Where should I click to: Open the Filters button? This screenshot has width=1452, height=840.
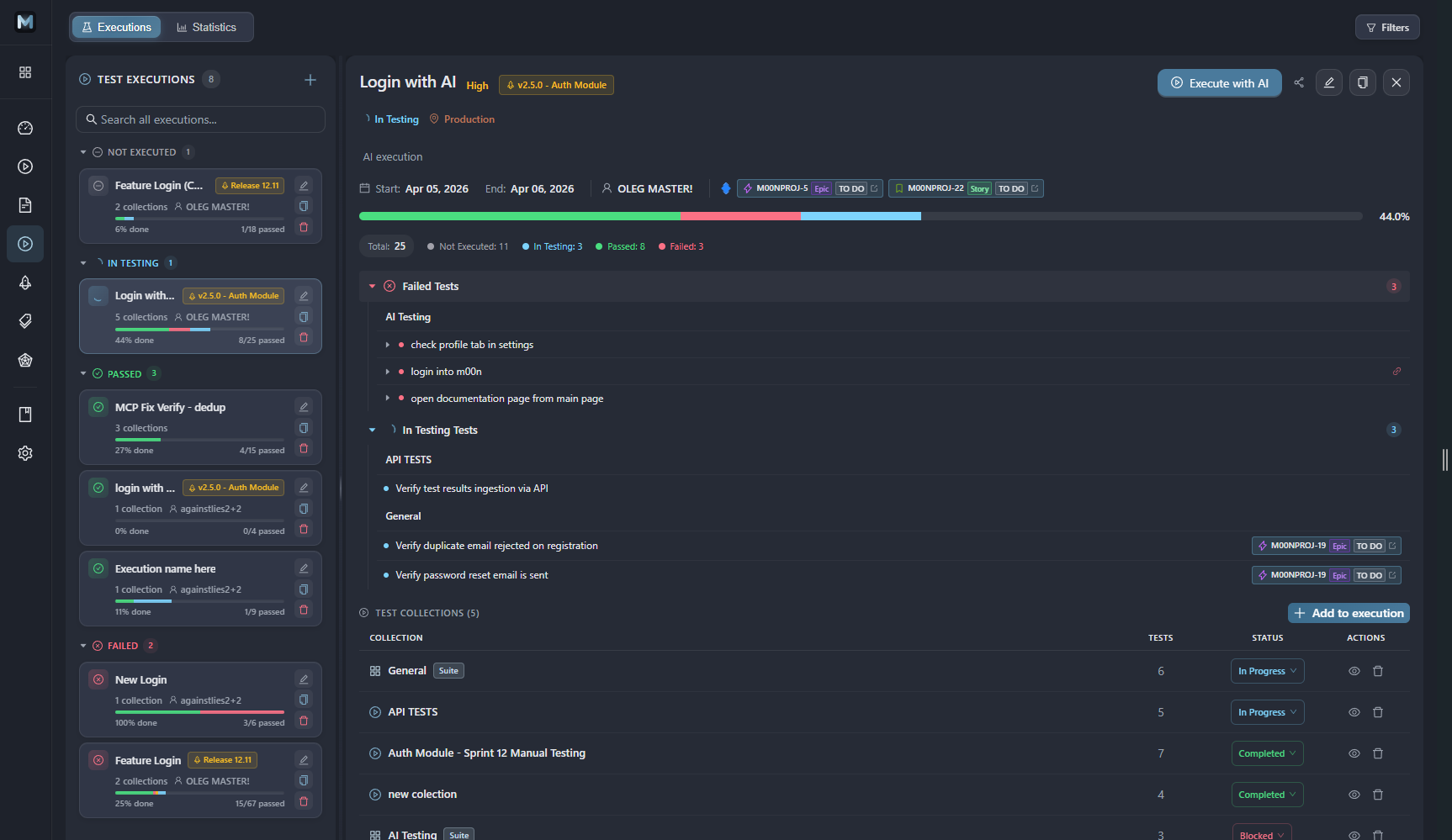[x=1387, y=27]
